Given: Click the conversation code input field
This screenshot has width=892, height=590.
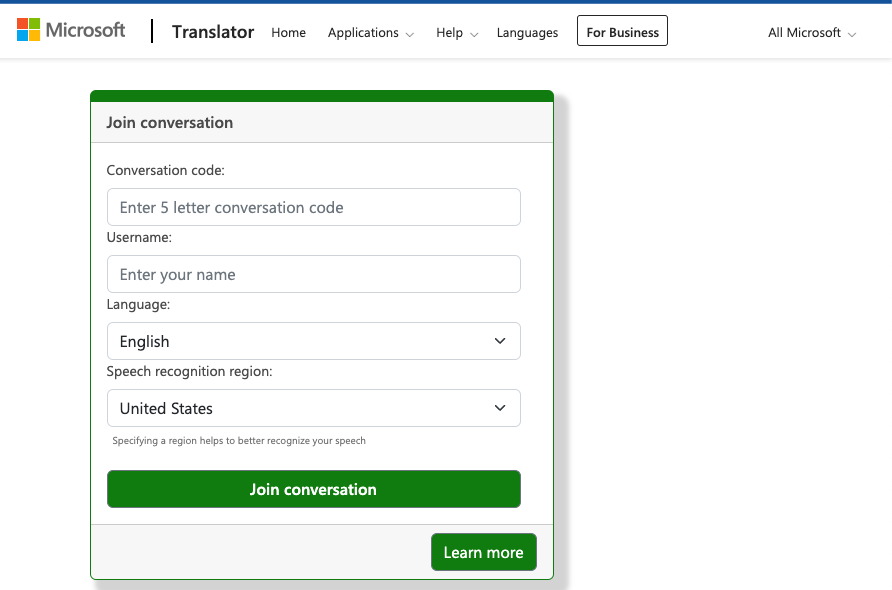Looking at the screenshot, I should point(313,207).
